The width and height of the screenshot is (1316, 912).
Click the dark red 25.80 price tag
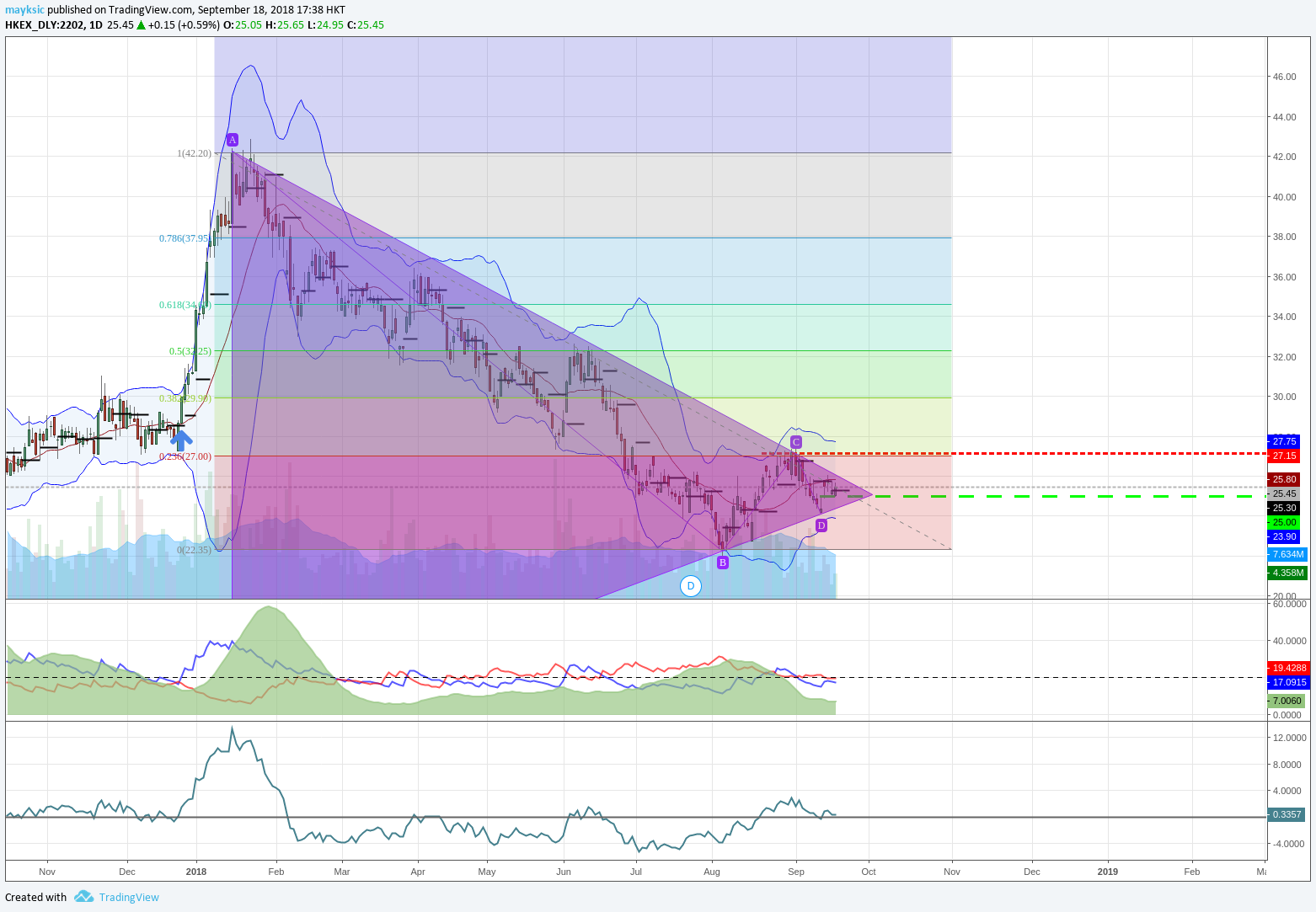pyautogui.click(x=1284, y=479)
